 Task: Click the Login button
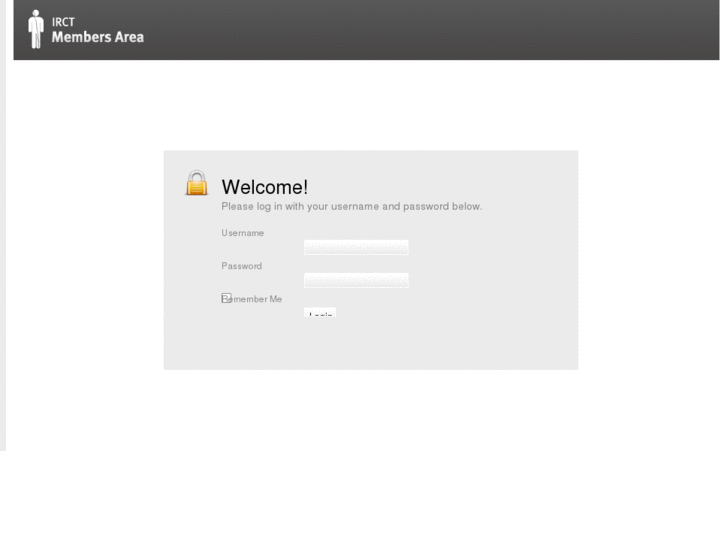[x=320, y=312]
